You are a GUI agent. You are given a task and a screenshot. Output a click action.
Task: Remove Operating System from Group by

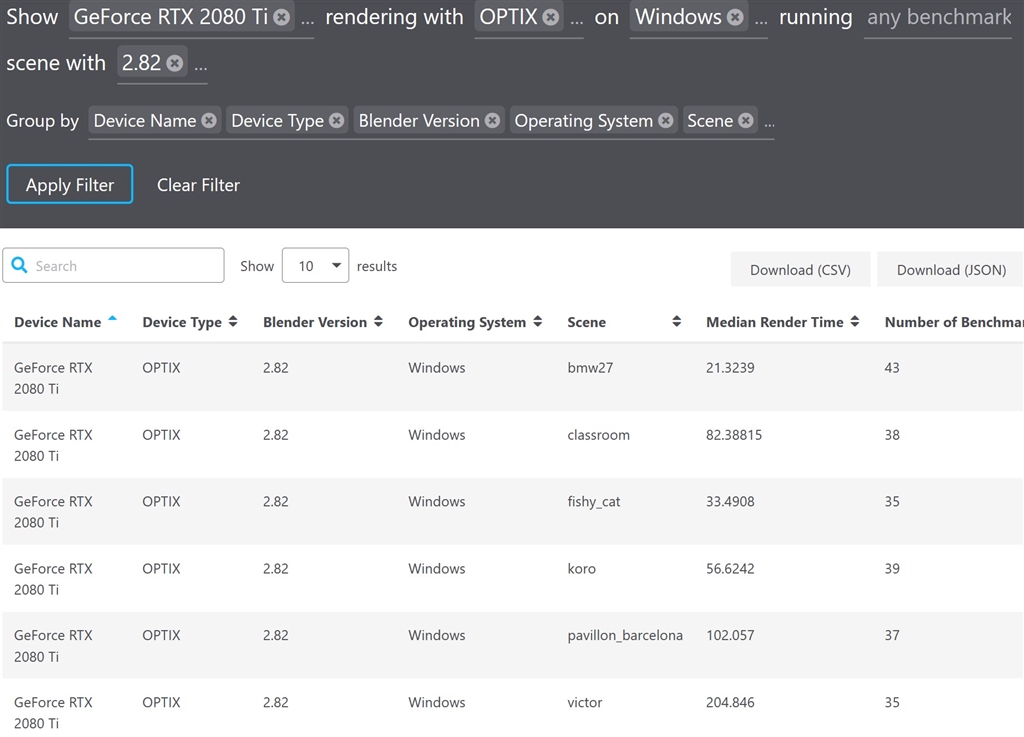click(x=665, y=121)
